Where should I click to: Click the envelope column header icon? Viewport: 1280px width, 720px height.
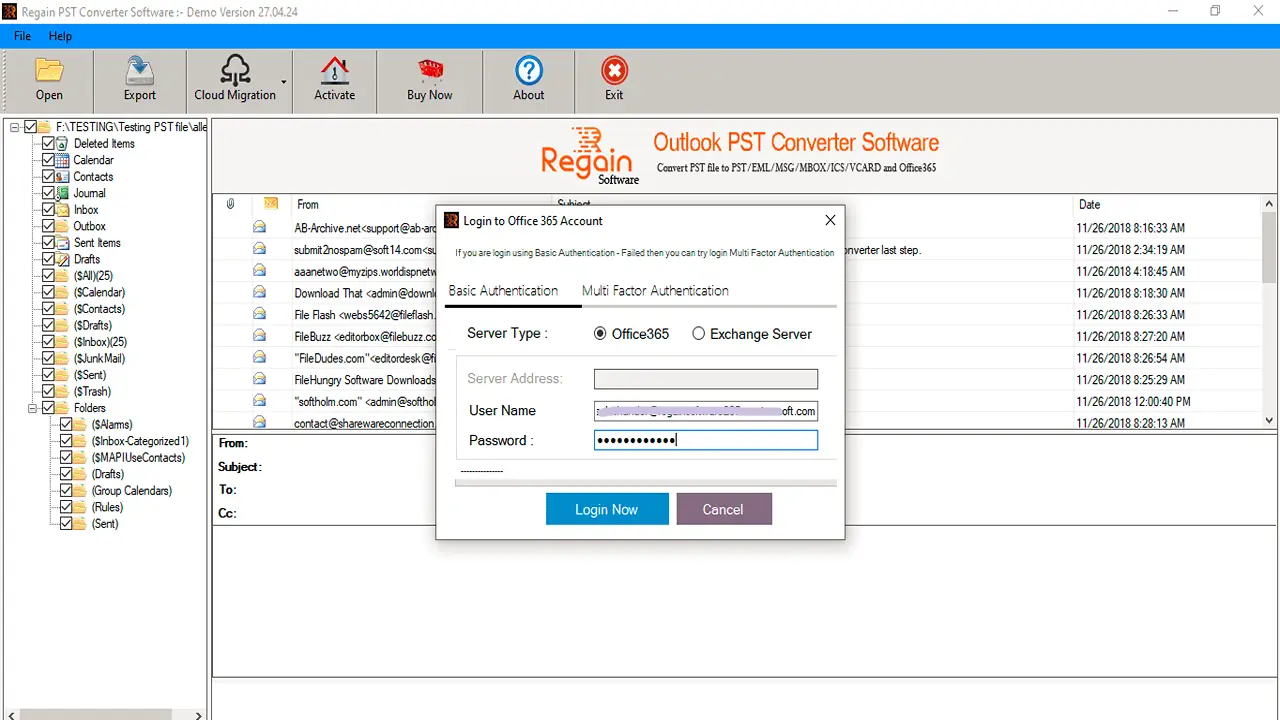270,204
